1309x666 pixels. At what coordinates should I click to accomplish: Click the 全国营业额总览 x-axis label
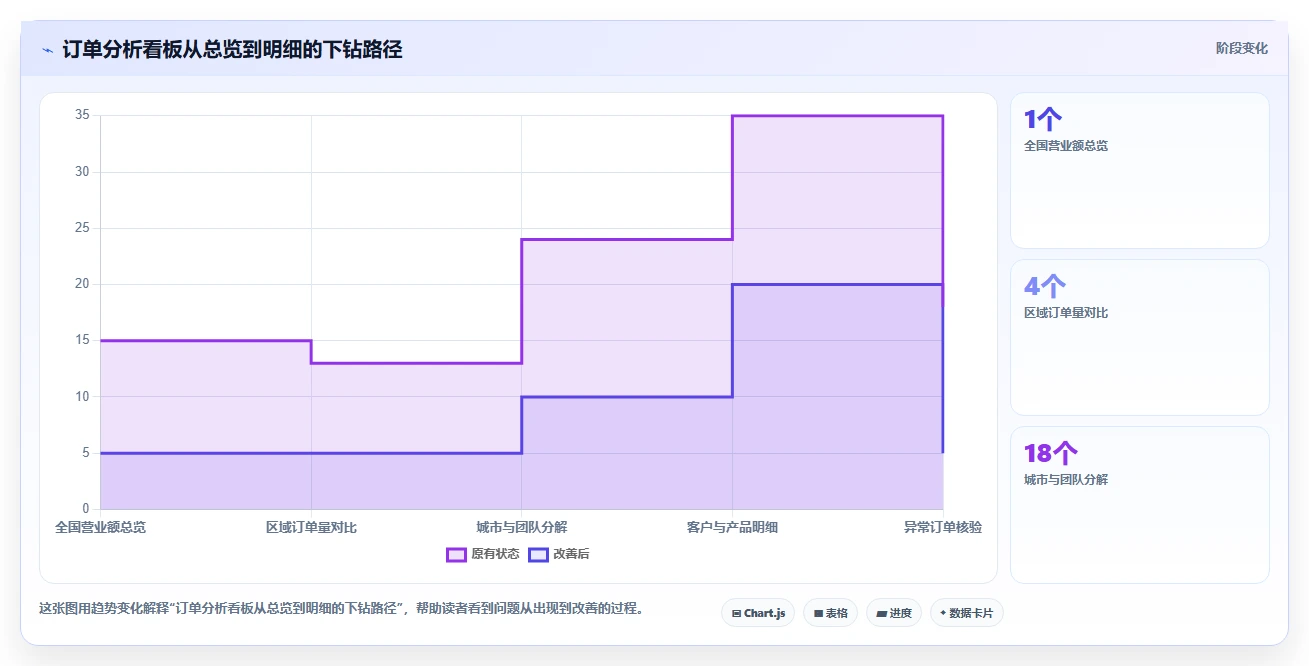pos(100,527)
